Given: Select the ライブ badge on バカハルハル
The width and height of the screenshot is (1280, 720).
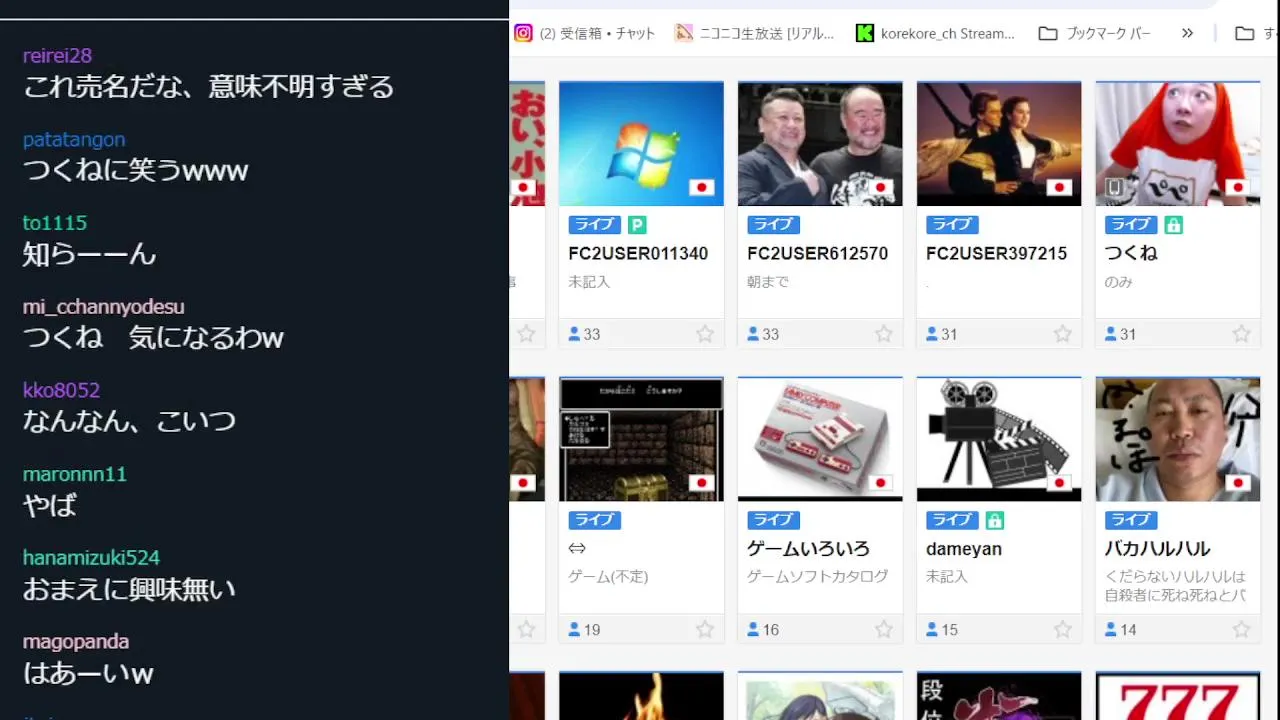Looking at the screenshot, I should pos(1131,520).
